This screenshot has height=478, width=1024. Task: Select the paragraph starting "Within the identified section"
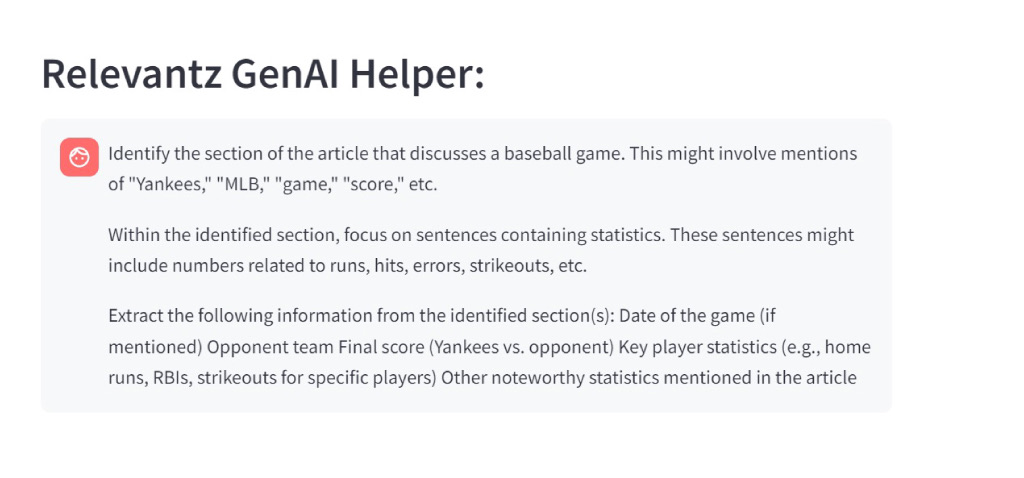coord(481,250)
